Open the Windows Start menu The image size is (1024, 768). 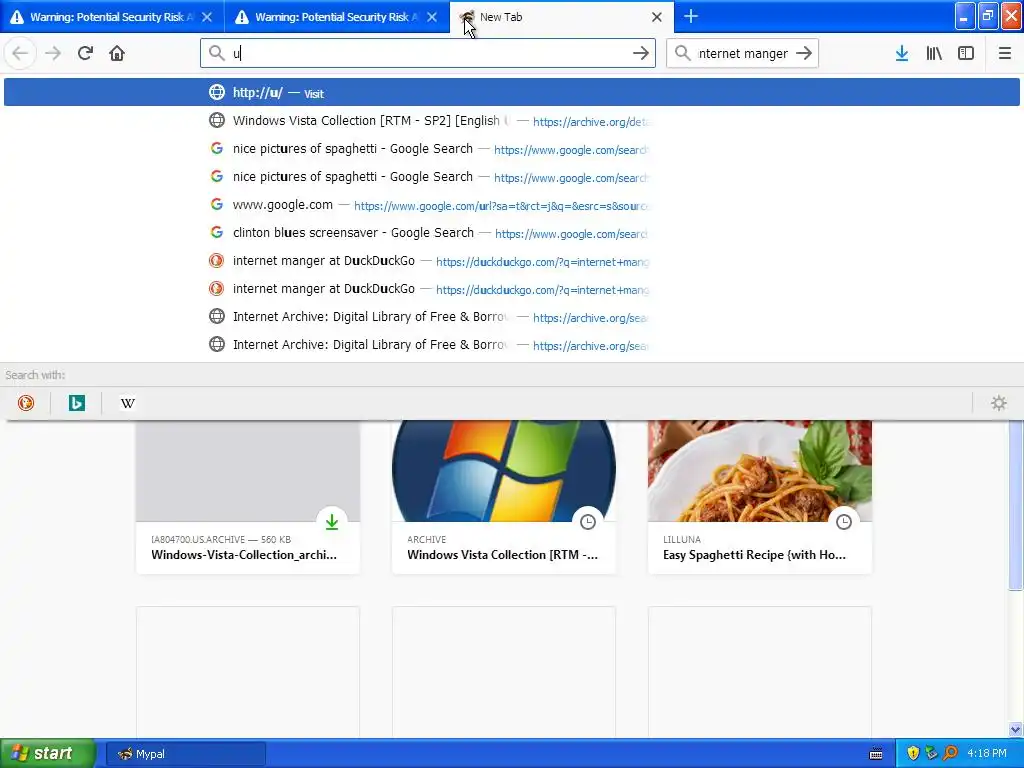click(47, 753)
